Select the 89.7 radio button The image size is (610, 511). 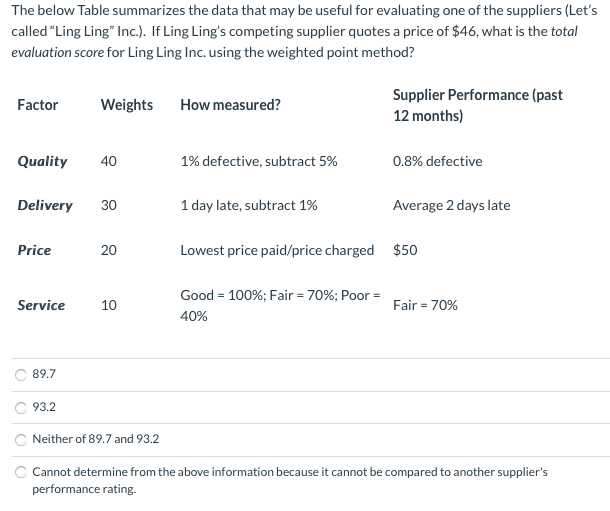tap(21, 375)
